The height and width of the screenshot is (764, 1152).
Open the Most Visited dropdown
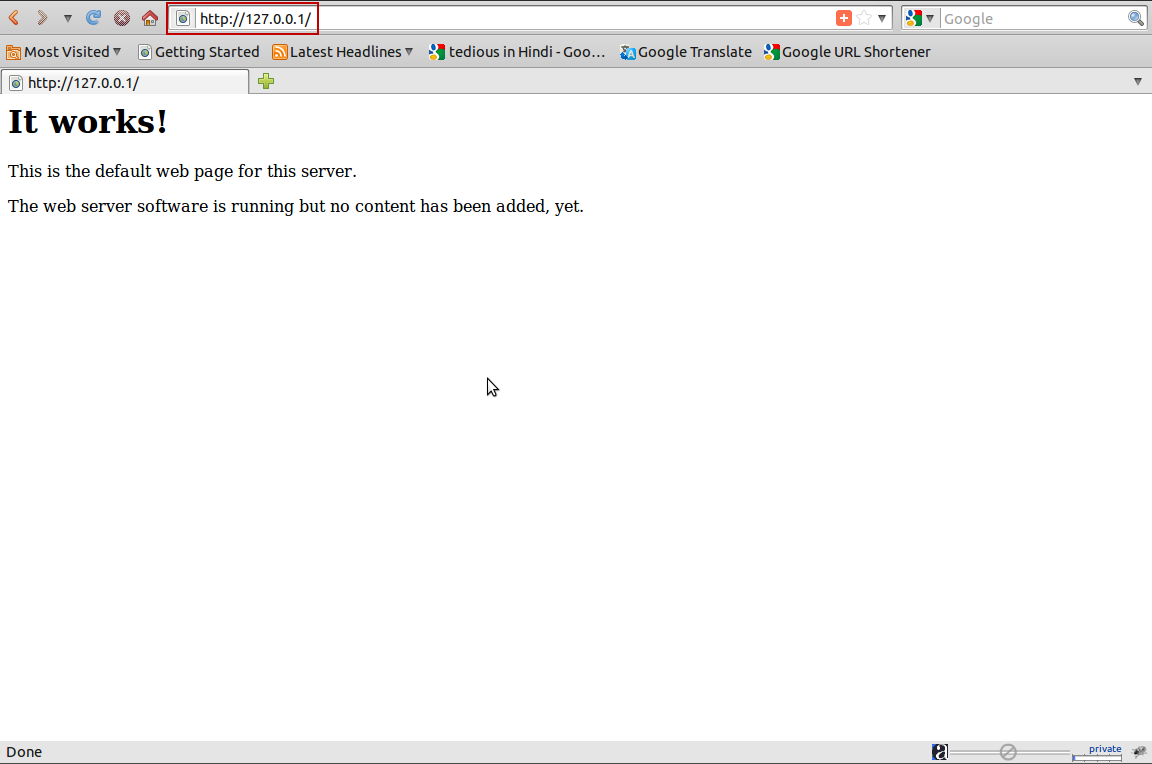click(63, 51)
